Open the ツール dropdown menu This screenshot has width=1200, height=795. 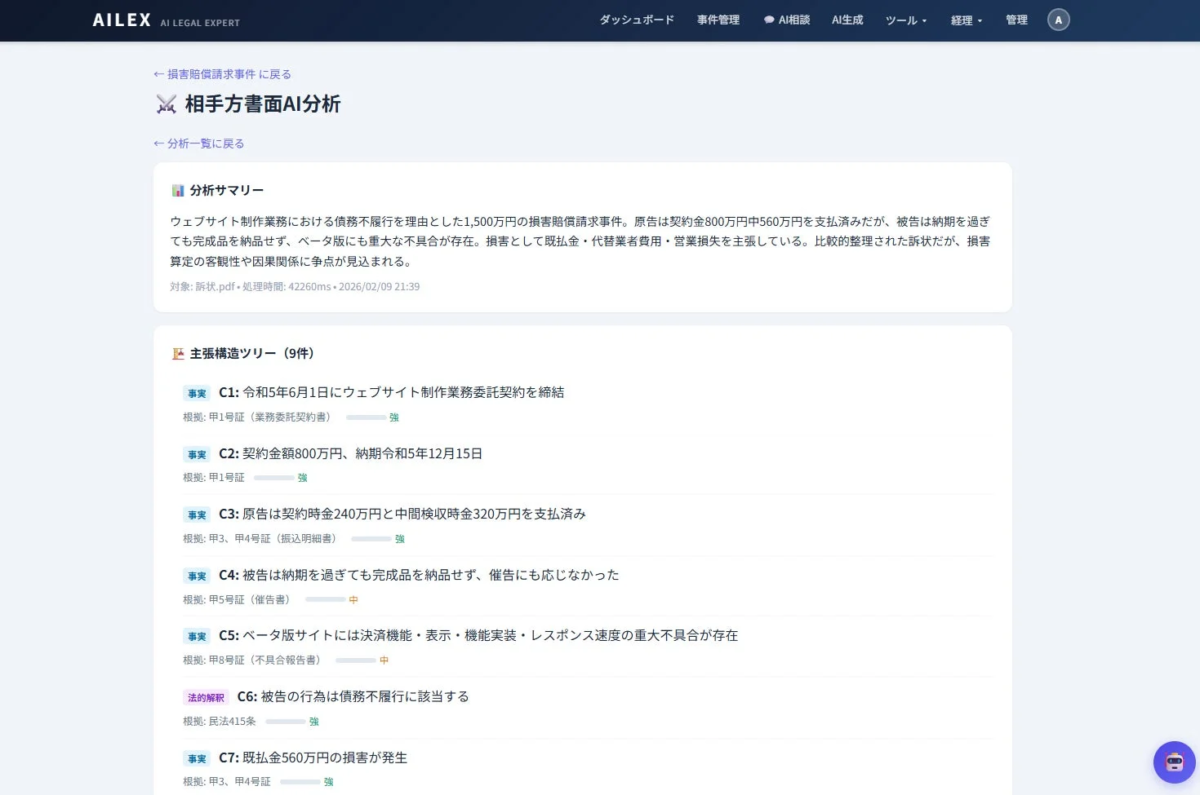point(903,19)
